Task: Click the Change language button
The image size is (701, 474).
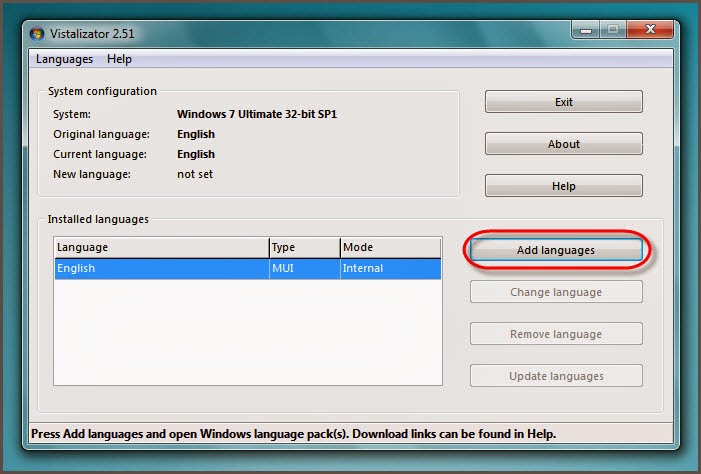Action: coord(556,292)
